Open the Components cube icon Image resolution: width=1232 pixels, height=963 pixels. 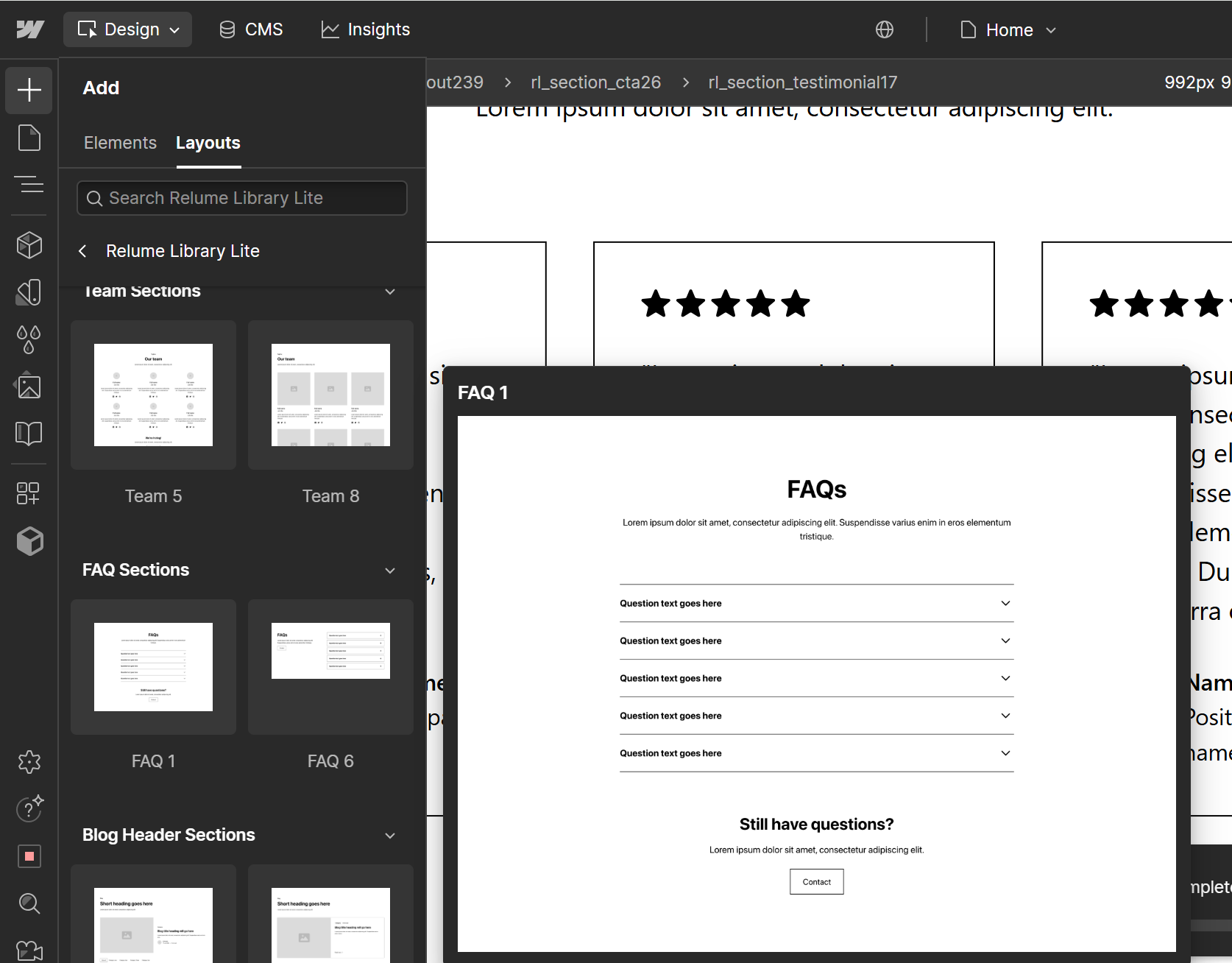[29, 245]
